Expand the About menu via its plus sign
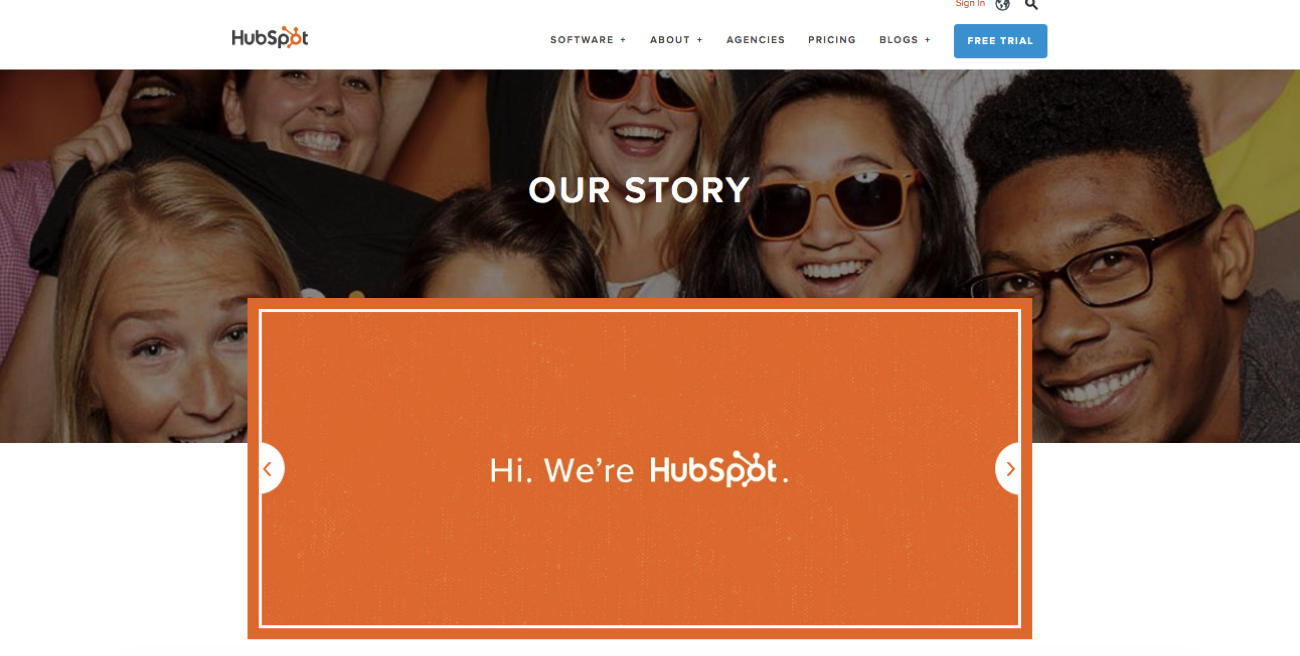 point(700,40)
